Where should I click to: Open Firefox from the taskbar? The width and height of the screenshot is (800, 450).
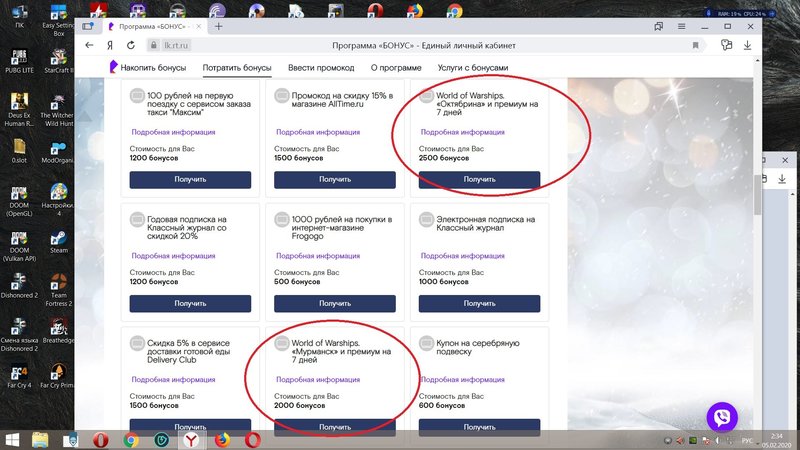tap(222, 440)
